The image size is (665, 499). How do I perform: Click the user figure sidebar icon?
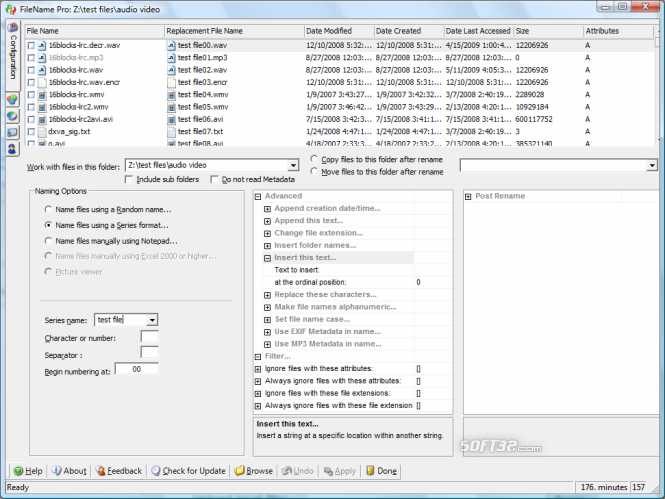point(12,149)
